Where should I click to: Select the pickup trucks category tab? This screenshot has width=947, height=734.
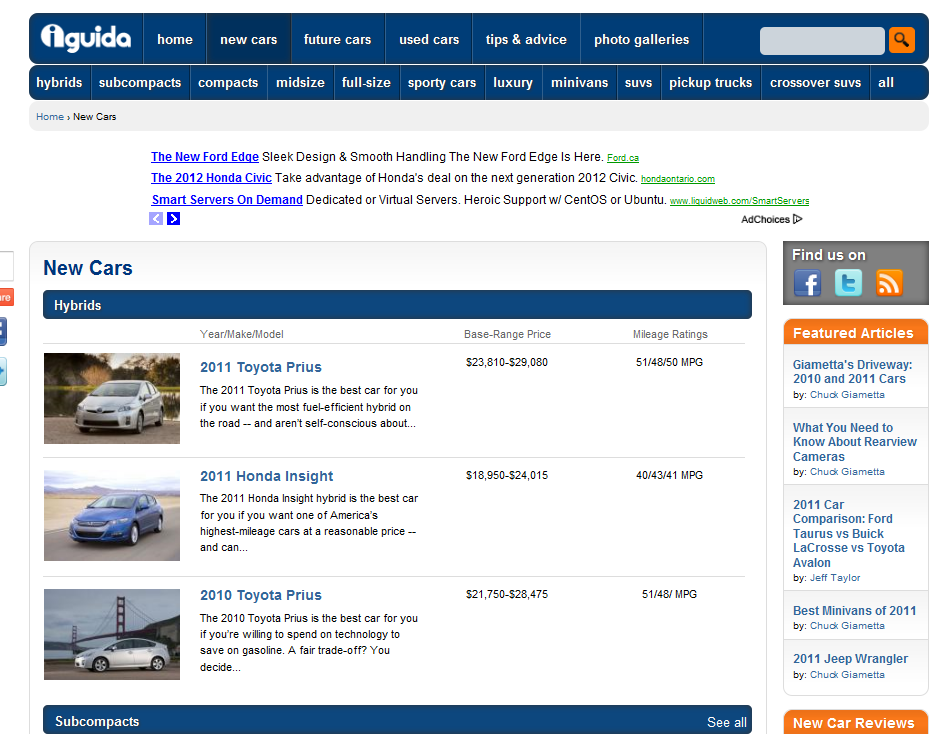pos(710,83)
